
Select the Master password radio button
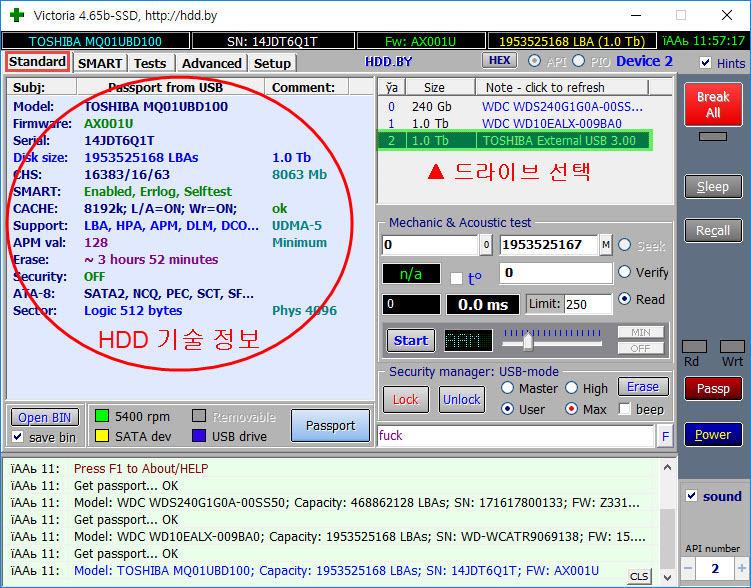(x=507, y=388)
